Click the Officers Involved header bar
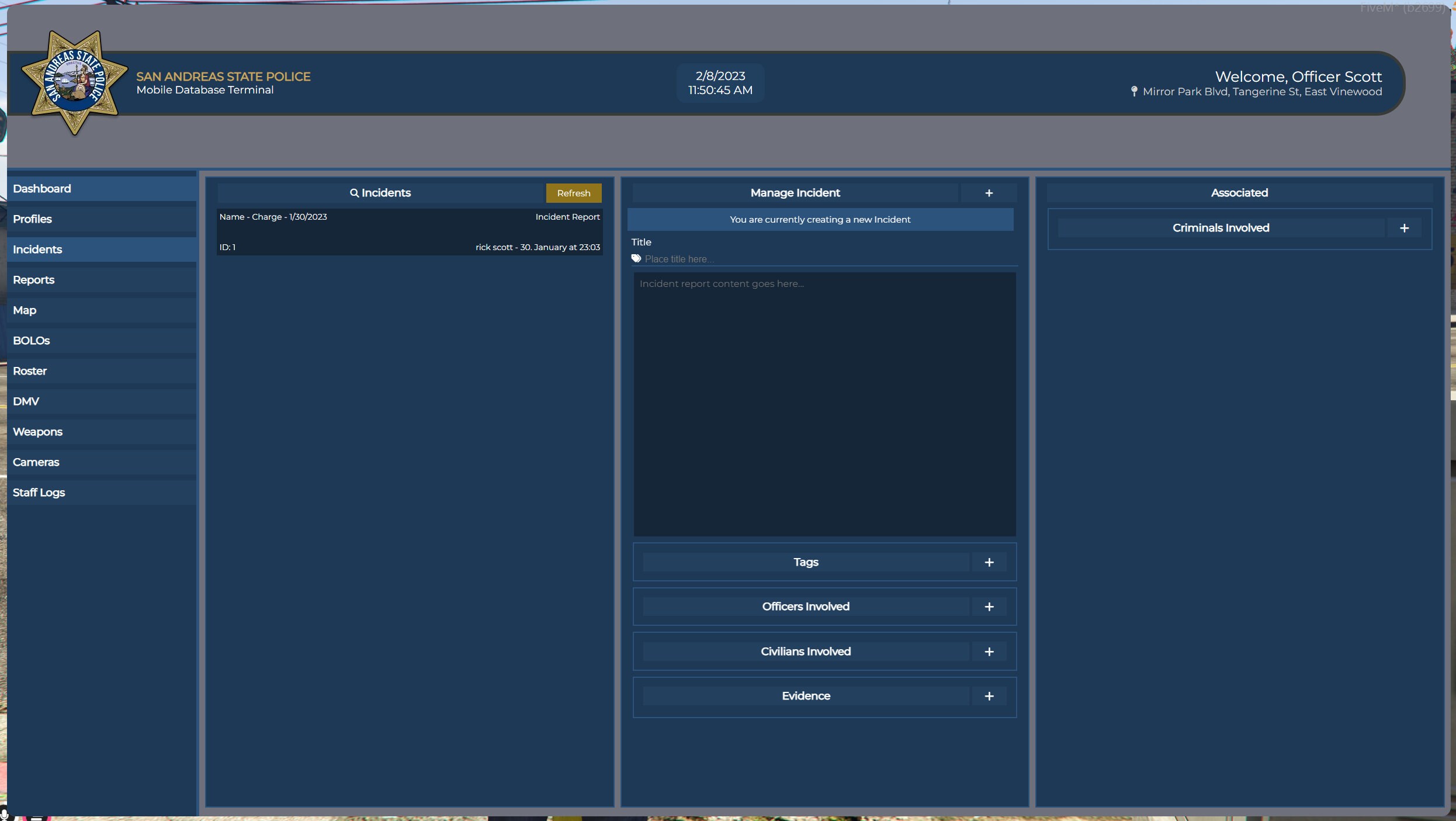Screen dimensions: 1456x821 tap(806, 607)
